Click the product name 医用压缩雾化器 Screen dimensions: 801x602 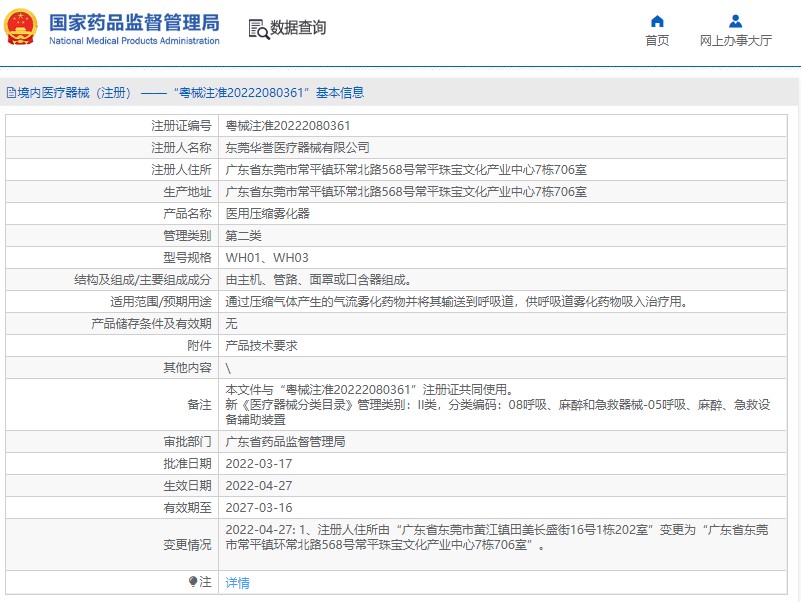[x=268, y=213]
